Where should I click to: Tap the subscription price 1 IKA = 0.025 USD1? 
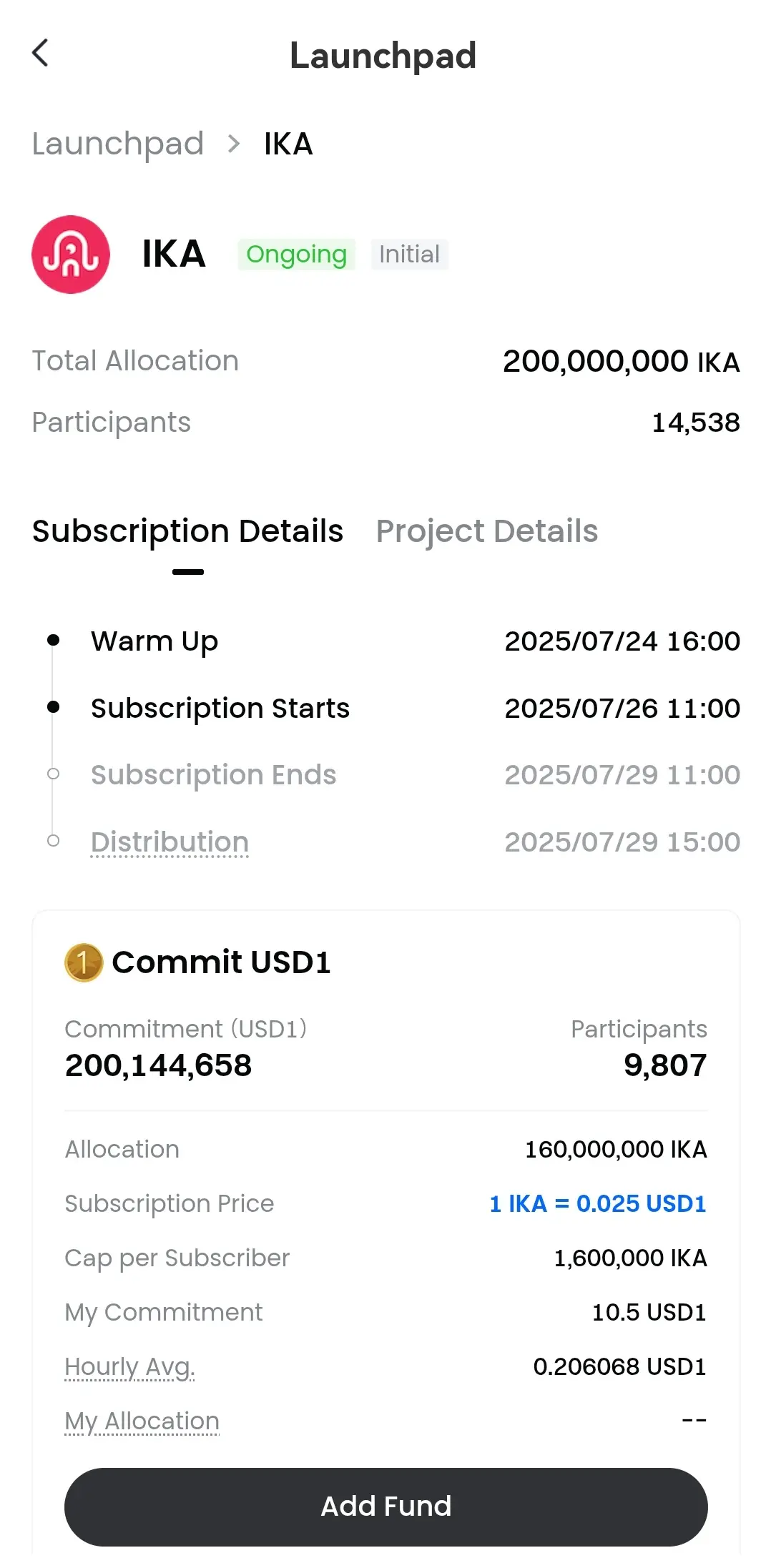(x=598, y=1204)
